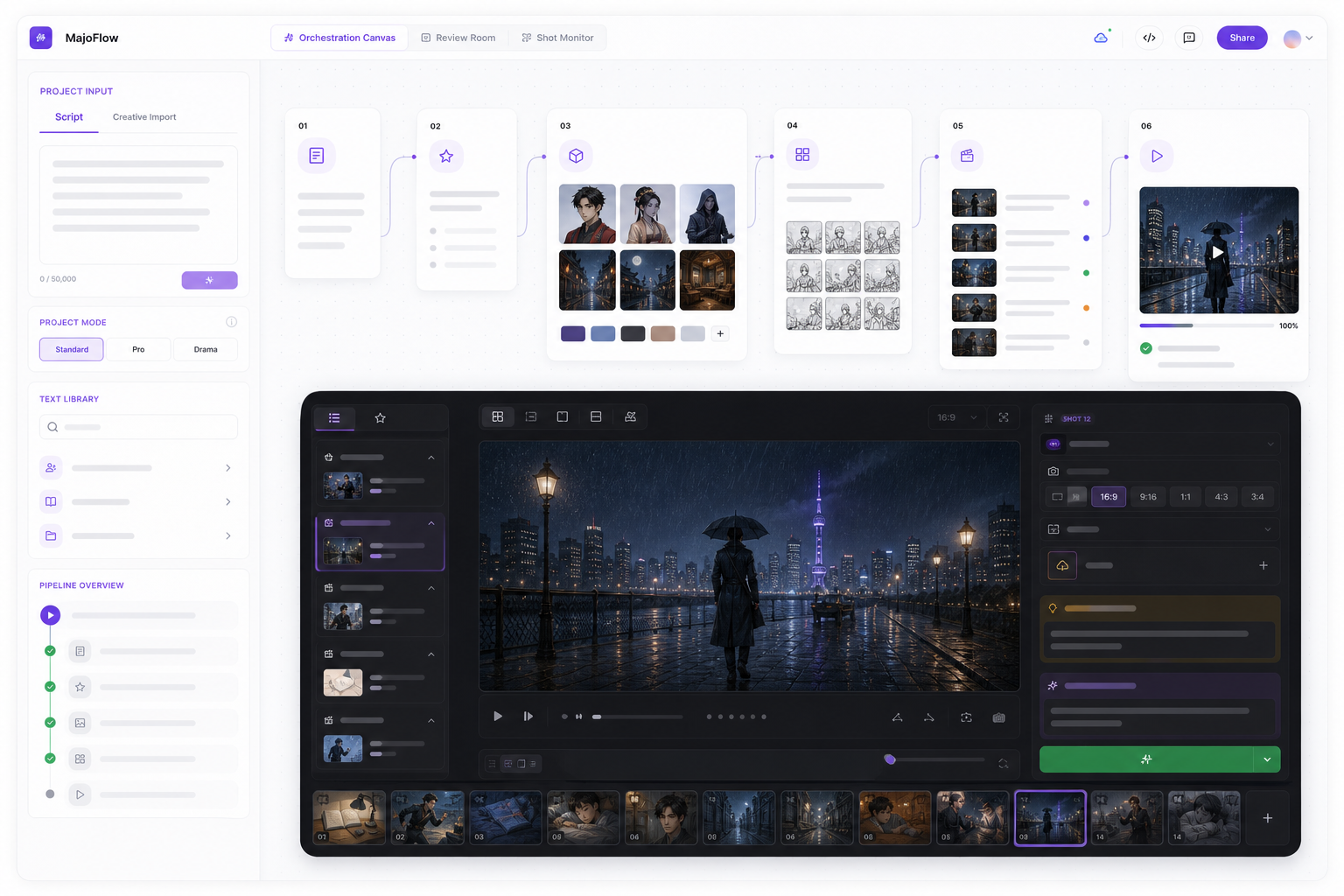Select the list layout view in editor toolbar

531,416
